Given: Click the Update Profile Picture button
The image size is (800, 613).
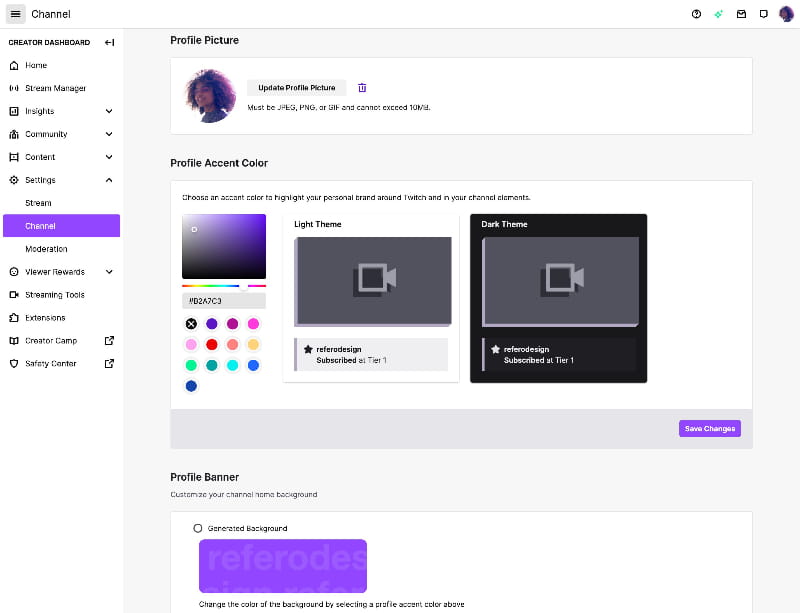Looking at the screenshot, I should [x=296, y=87].
